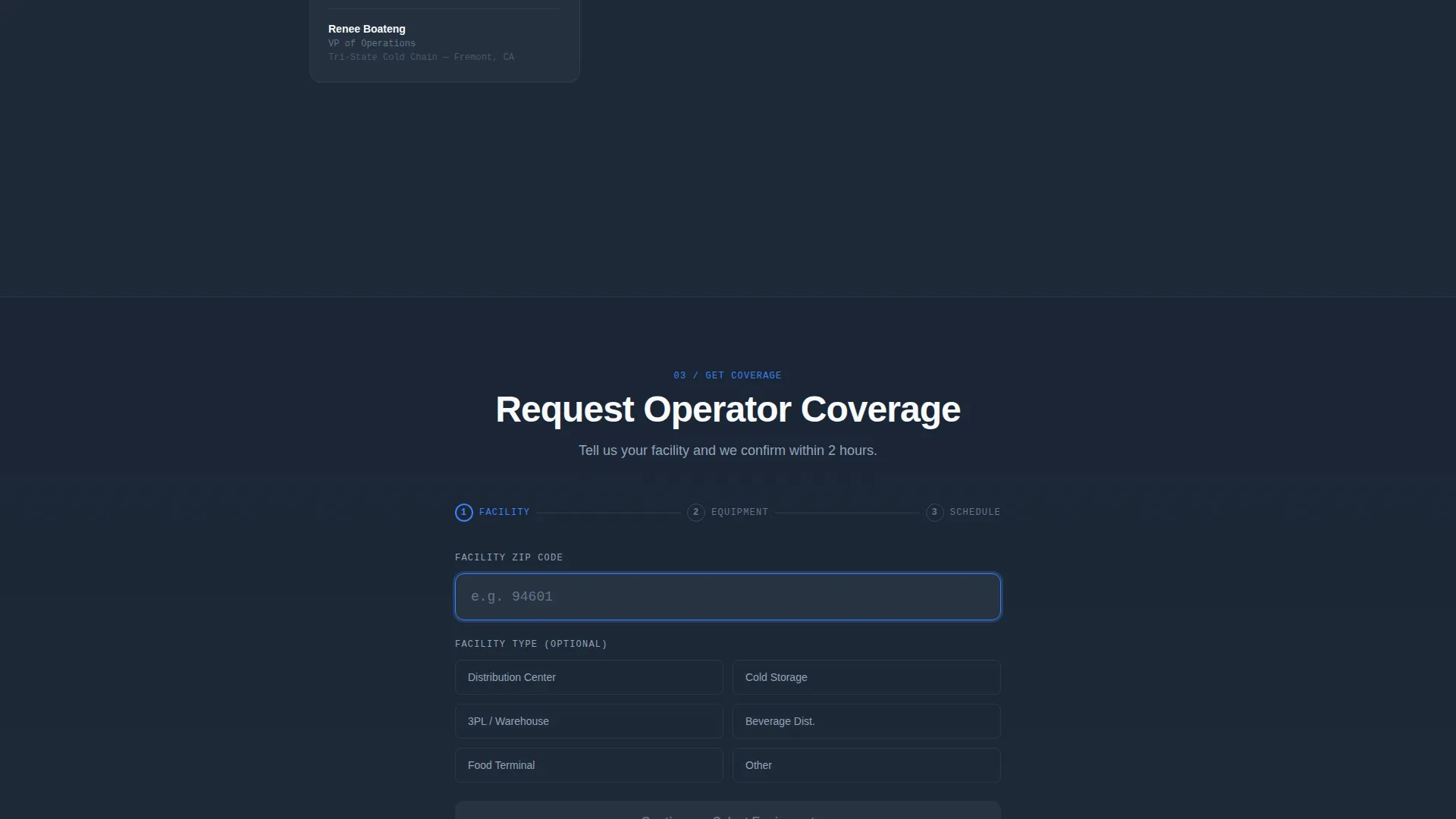
Task: Jump to step 2 Equipment
Action: click(x=728, y=513)
